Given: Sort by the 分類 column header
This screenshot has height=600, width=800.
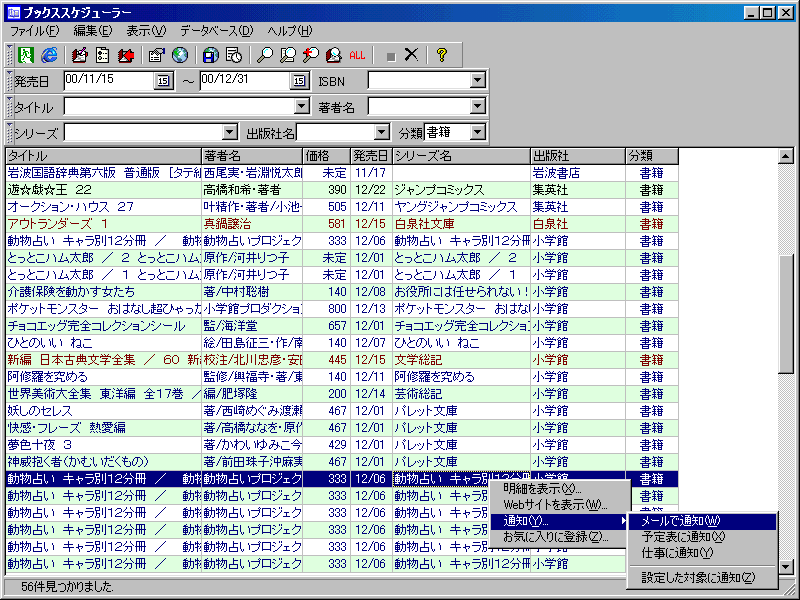Looking at the screenshot, I should pos(652,156).
